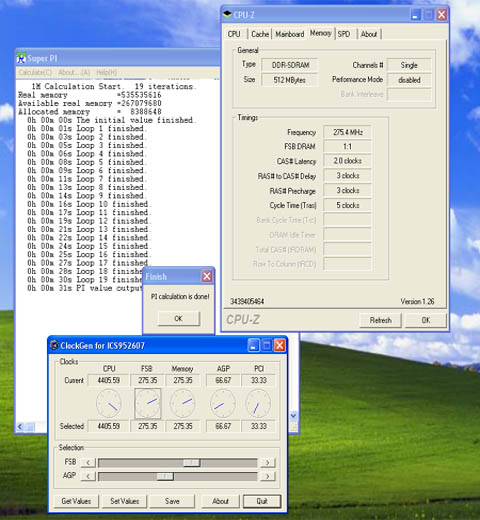
Task: Close the Finish dialog with X
Action: 207,276
